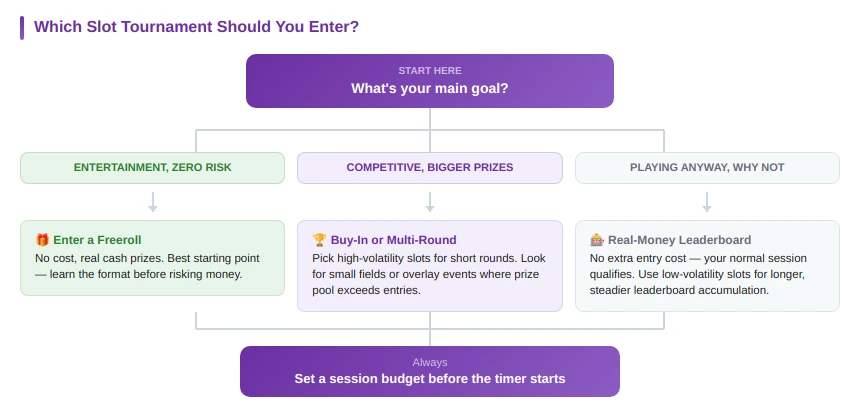Screen dimensions: 860x413
Task: Click the gift icon beside Enter a Freeroll
Action: 42,240
